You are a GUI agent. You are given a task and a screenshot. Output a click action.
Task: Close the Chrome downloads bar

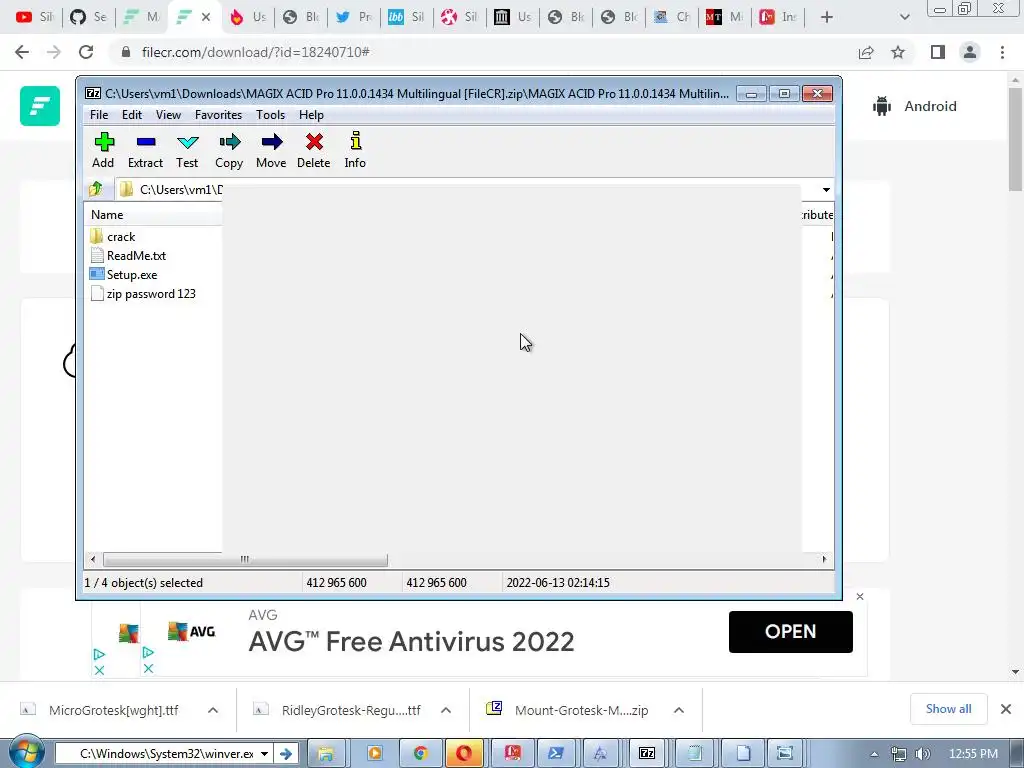(1006, 709)
